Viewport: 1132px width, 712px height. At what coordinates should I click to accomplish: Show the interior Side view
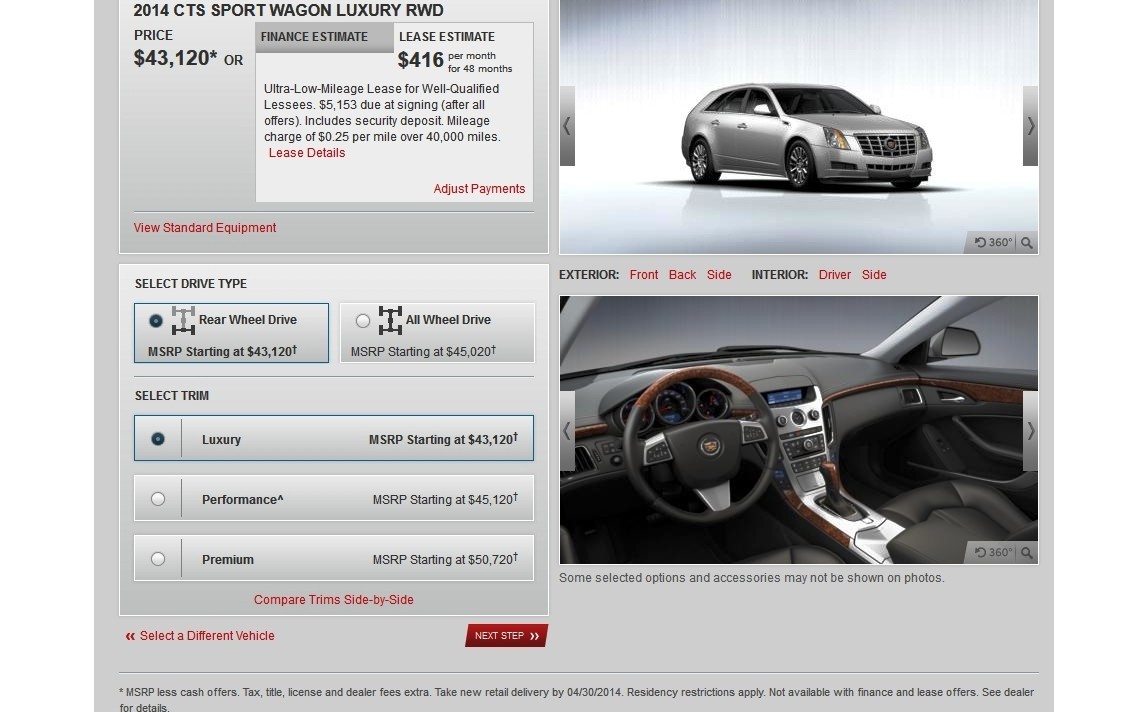(874, 275)
